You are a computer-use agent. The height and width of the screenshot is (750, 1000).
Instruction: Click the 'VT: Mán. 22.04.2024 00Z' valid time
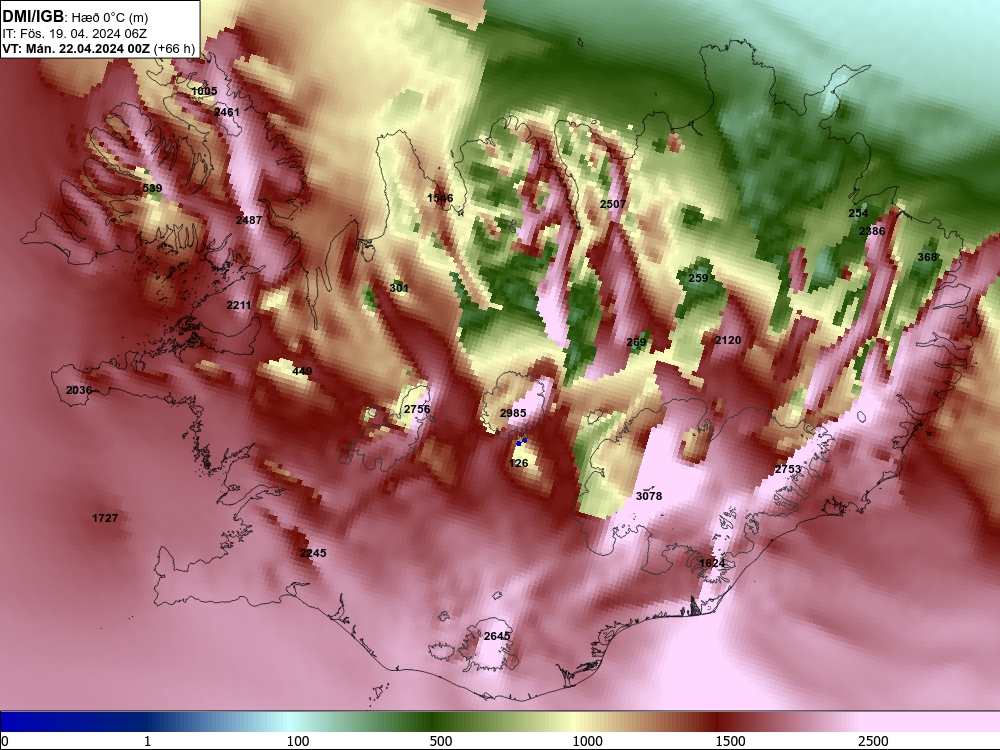coord(77,49)
